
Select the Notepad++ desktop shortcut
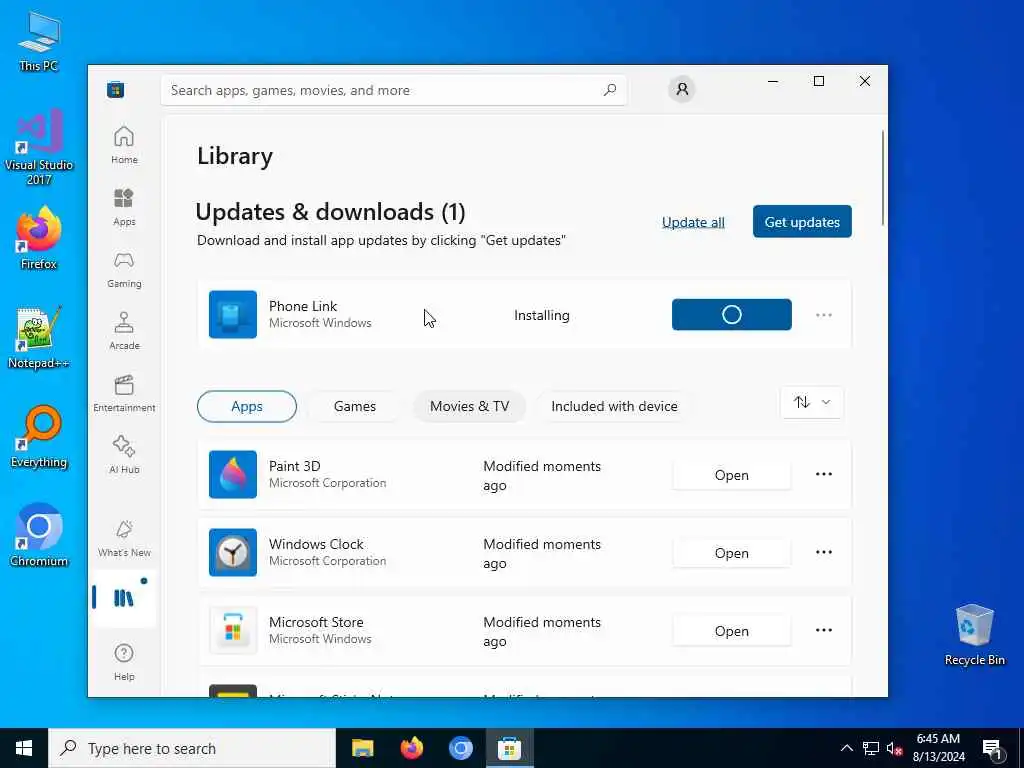pyautogui.click(x=39, y=337)
